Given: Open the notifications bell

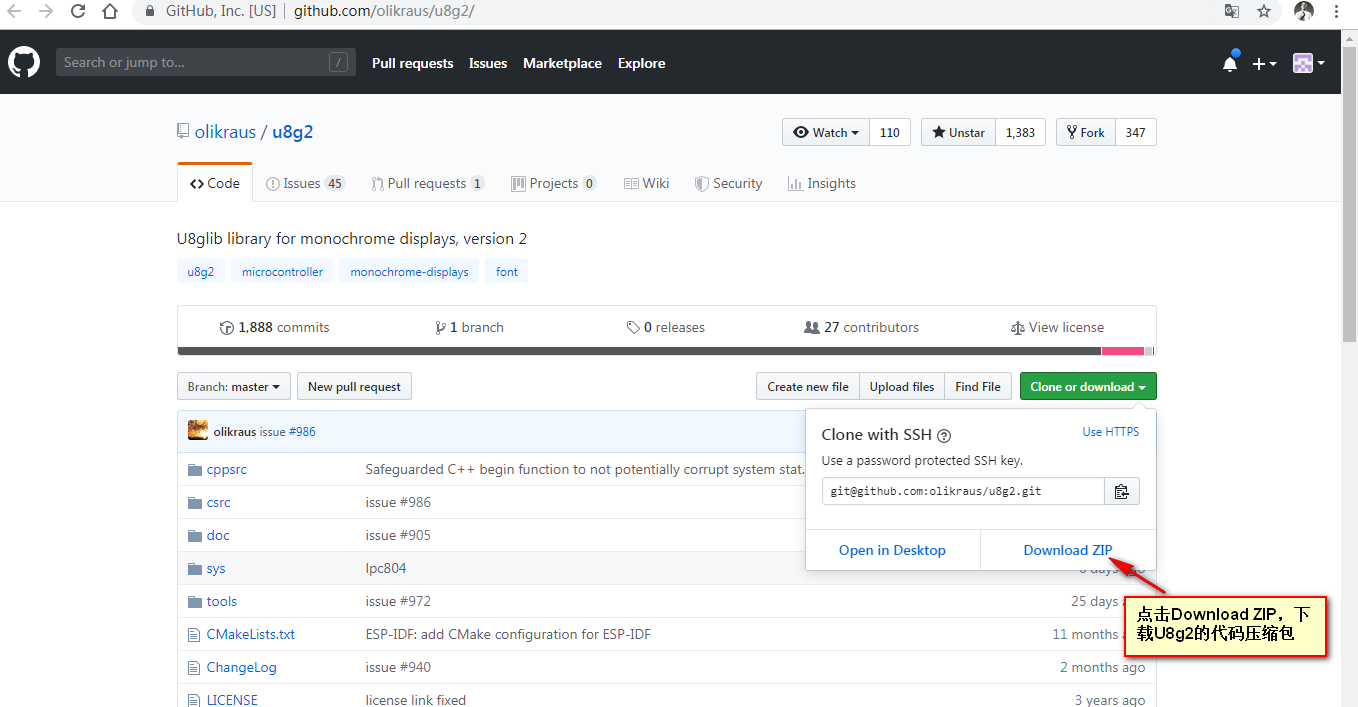Looking at the screenshot, I should coord(1230,63).
